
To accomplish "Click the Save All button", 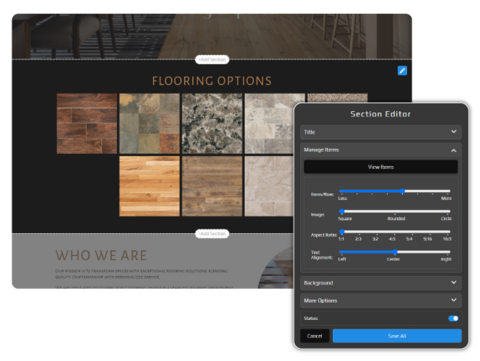I will pyautogui.click(x=397, y=336).
